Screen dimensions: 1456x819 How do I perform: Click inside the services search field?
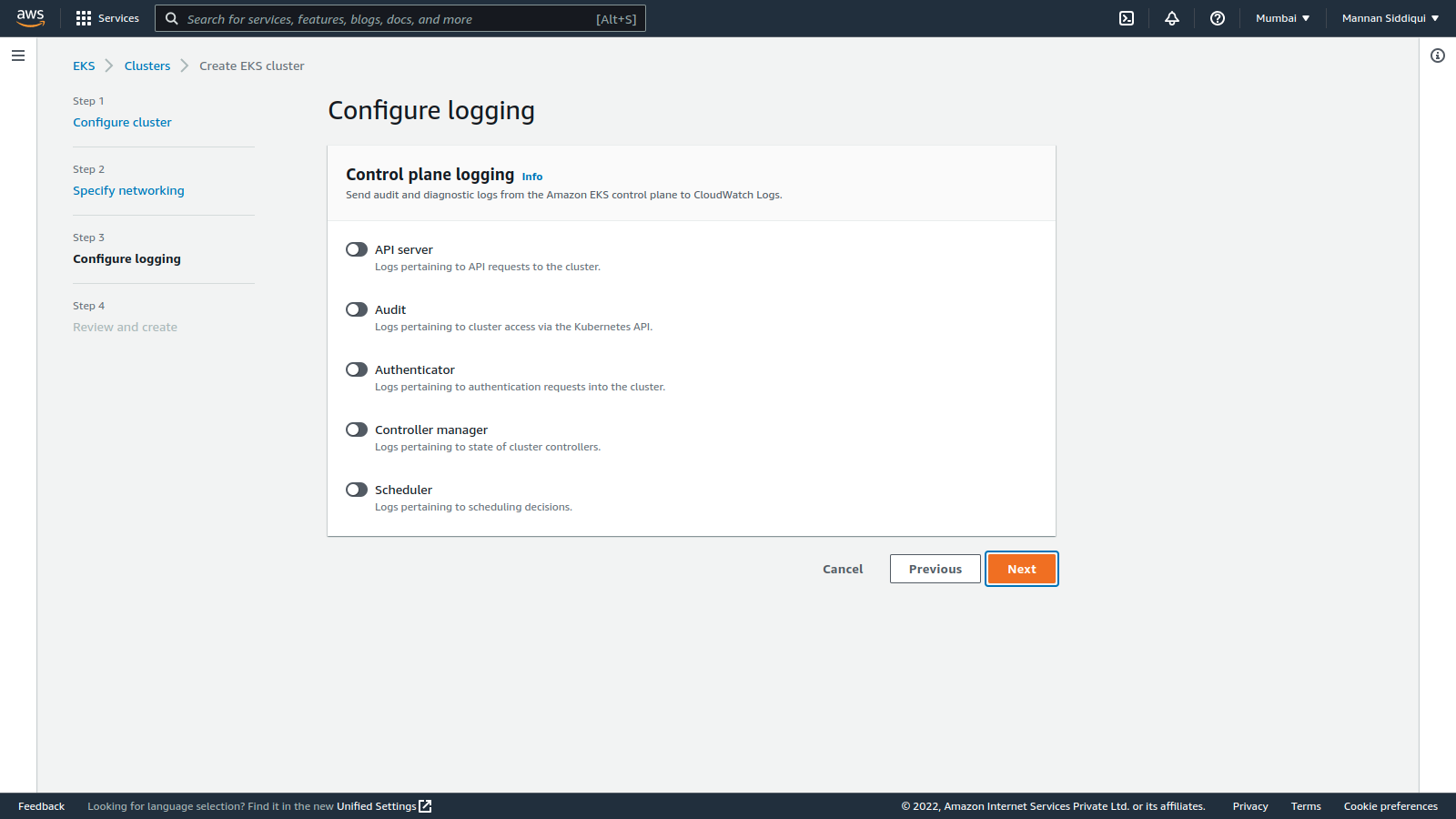pos(400,18)
